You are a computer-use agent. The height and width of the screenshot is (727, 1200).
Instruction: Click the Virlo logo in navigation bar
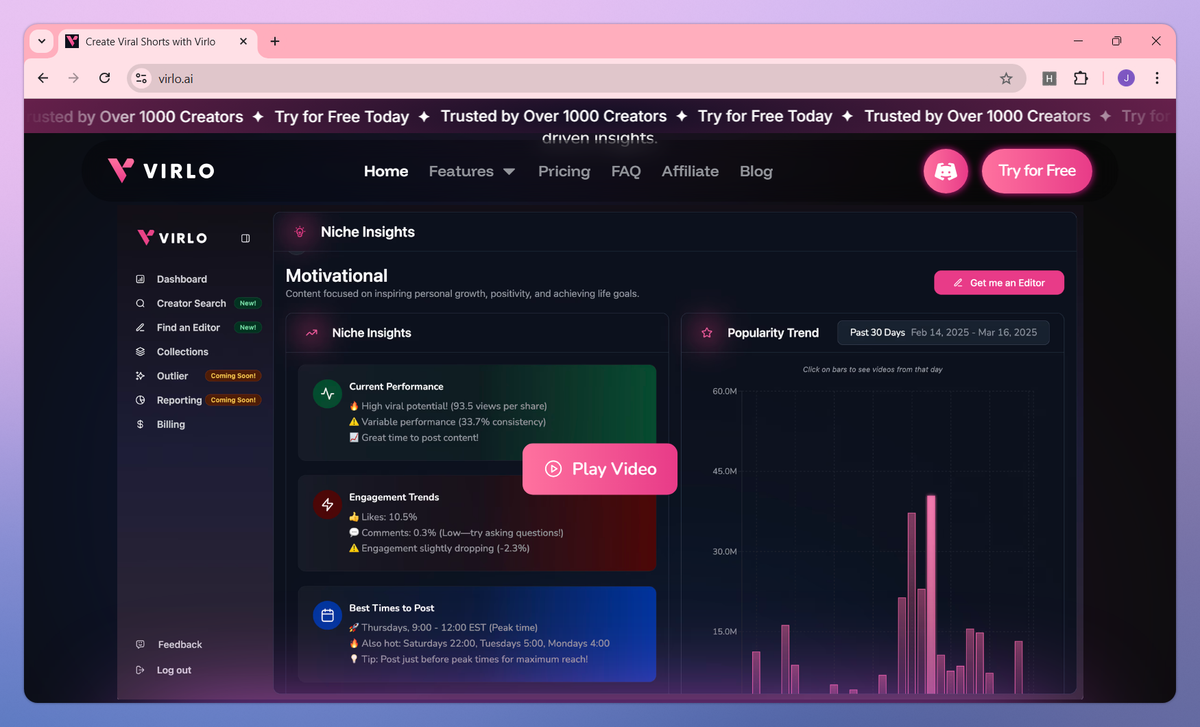[x=161, y=171]
